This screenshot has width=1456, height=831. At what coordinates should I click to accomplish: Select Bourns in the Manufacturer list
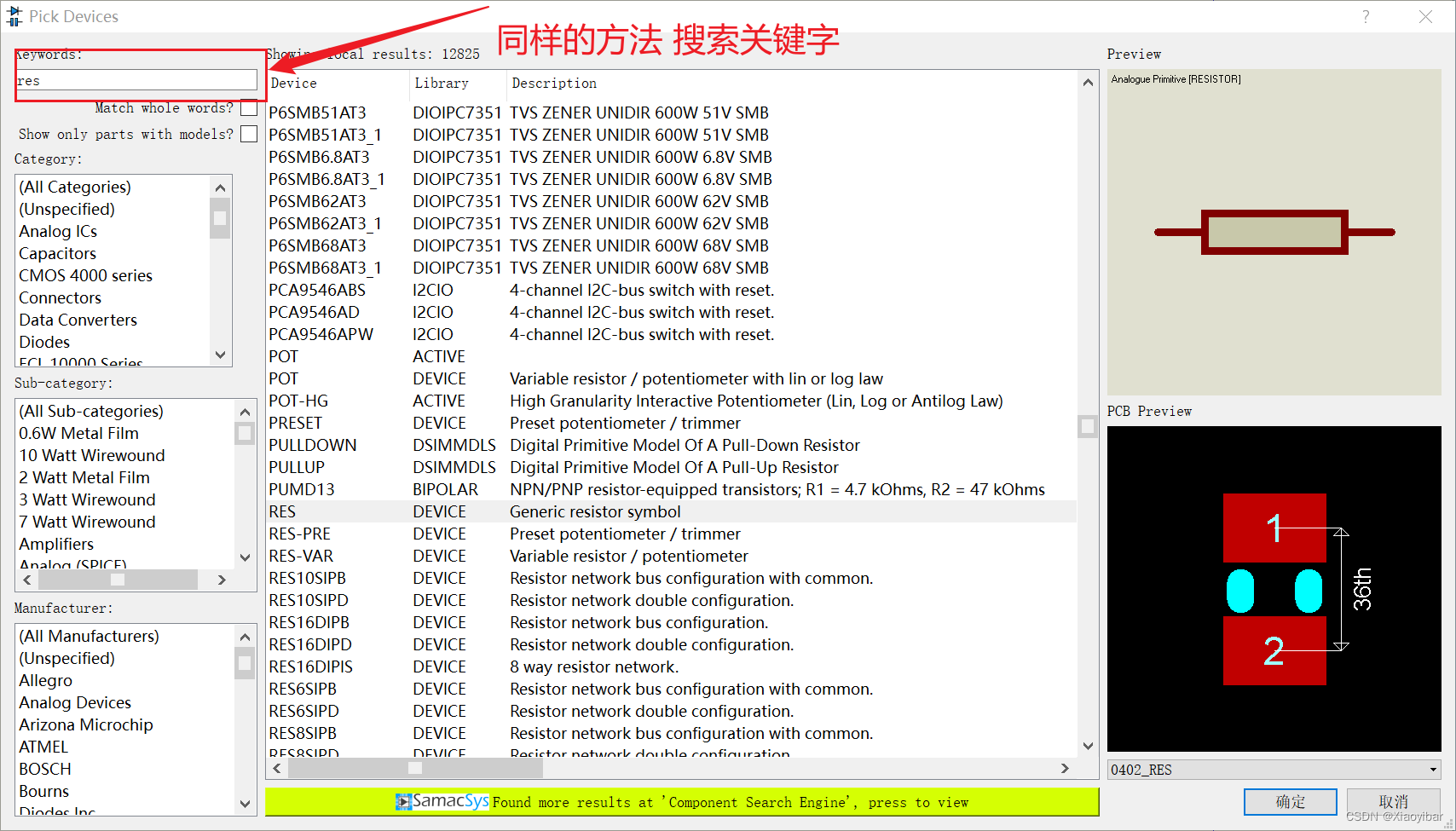coord(43,791)
